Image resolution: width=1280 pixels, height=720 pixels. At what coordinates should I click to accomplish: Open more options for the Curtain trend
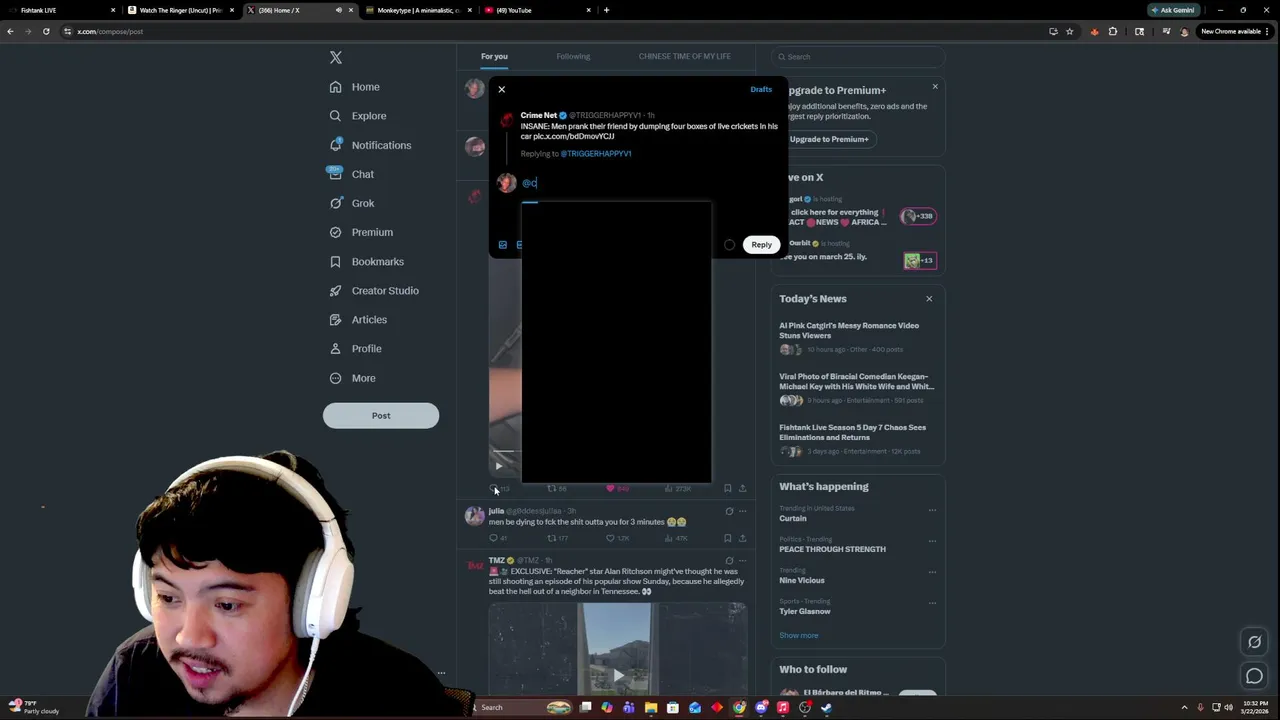[x=932, y=510]
